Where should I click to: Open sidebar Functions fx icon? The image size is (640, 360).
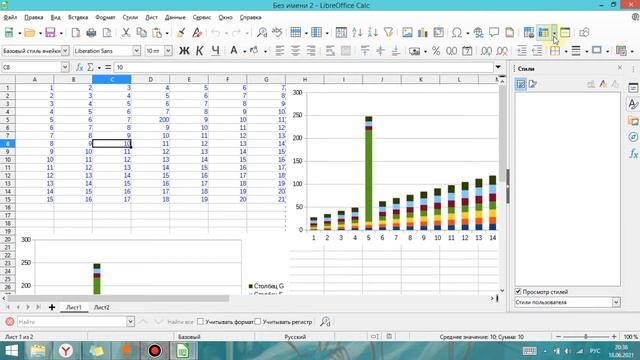pos(633,153)
